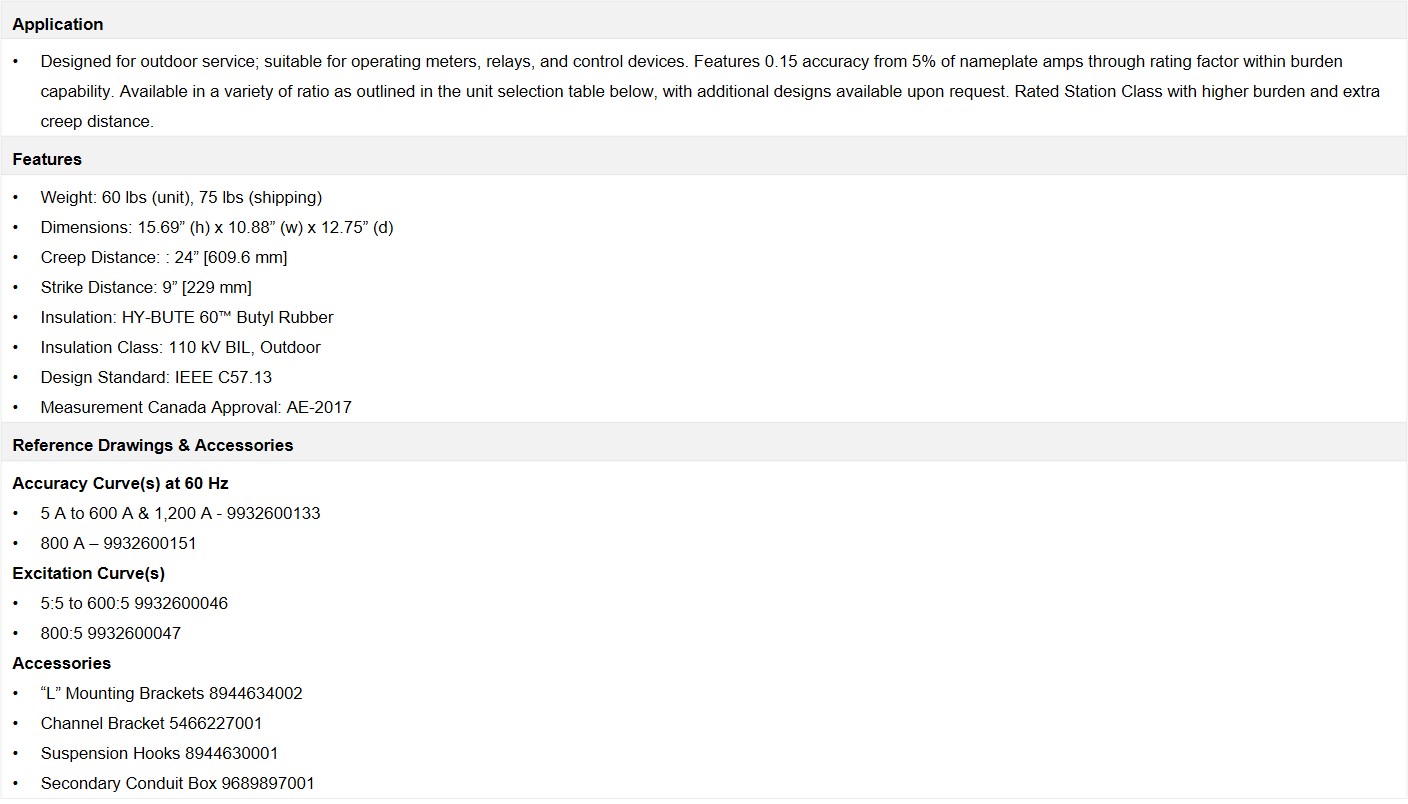This screenshot has height=804, width=1408.
Task: Click the Design Standard IEEE C57.13 line
Action: [x=156, y=377]
